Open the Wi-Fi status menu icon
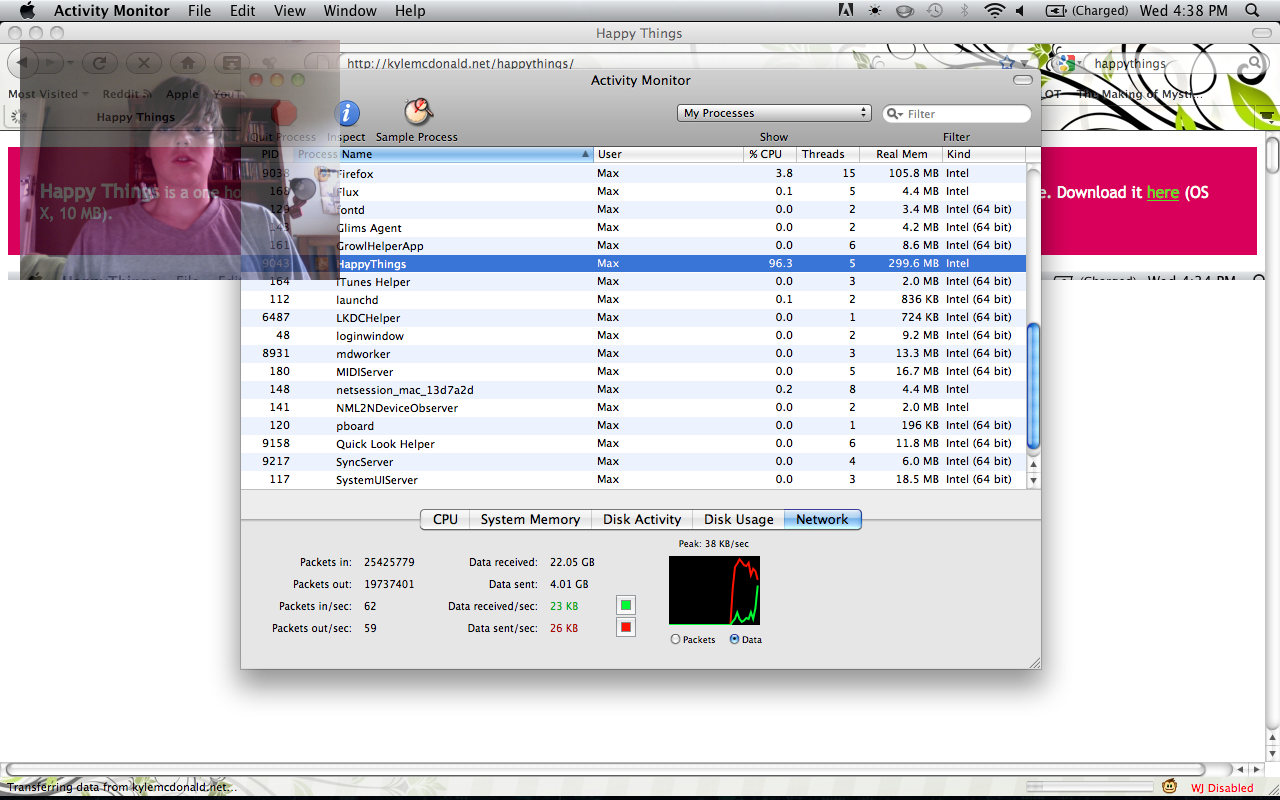This screenshot has width=1280, height=800. pyautogui.click(x=994, y=11)
